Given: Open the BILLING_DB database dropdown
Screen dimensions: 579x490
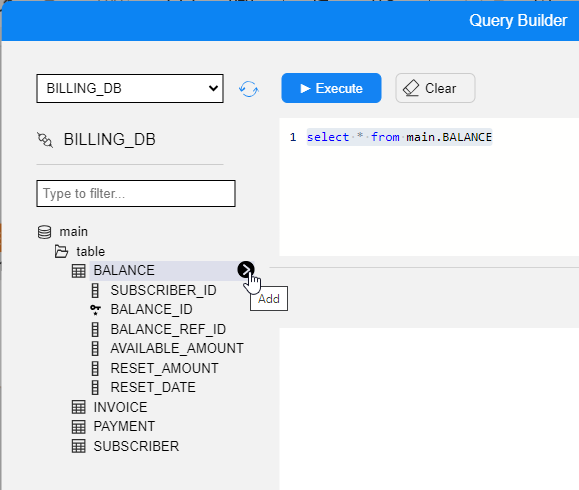Looking at the screenshot, I should click(130, 89).
